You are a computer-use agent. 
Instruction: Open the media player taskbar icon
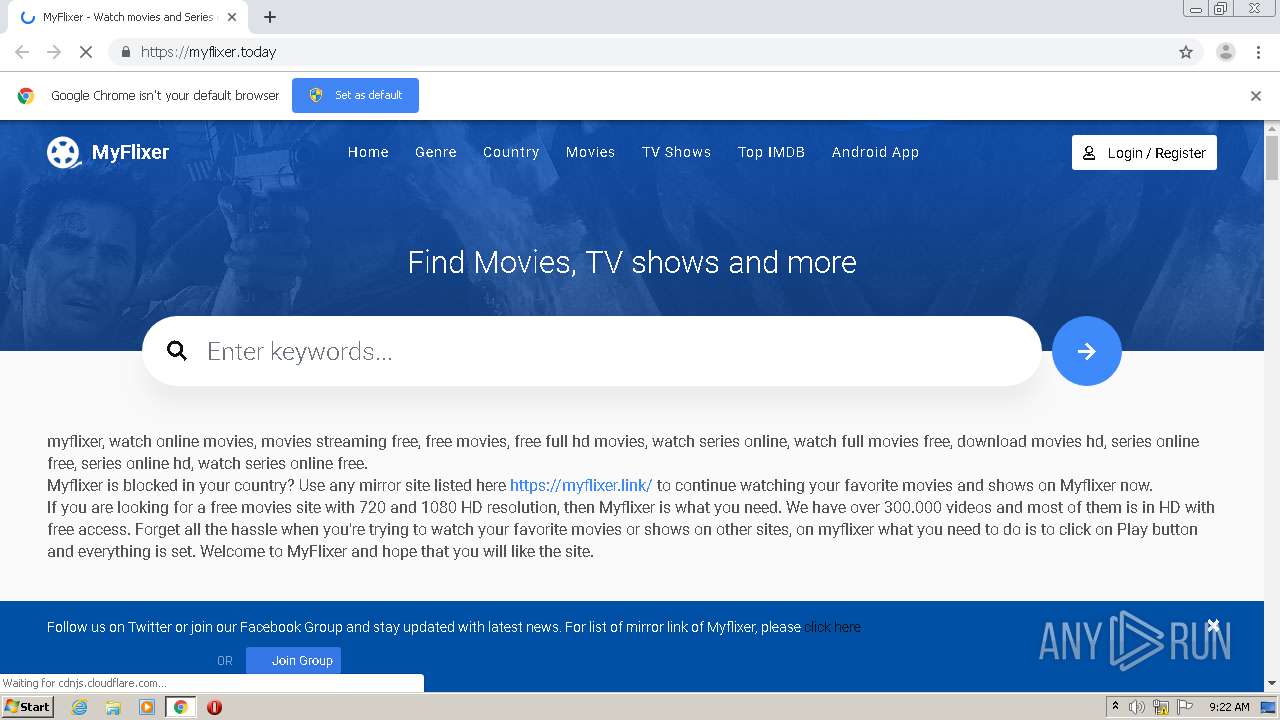coord(147,707)
